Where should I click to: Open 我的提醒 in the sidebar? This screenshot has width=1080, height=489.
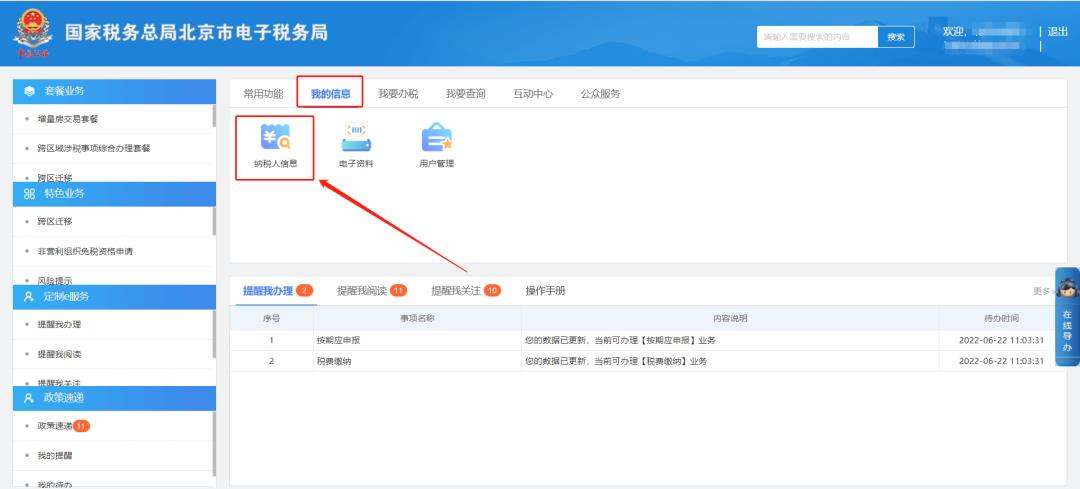pos(55,456)
